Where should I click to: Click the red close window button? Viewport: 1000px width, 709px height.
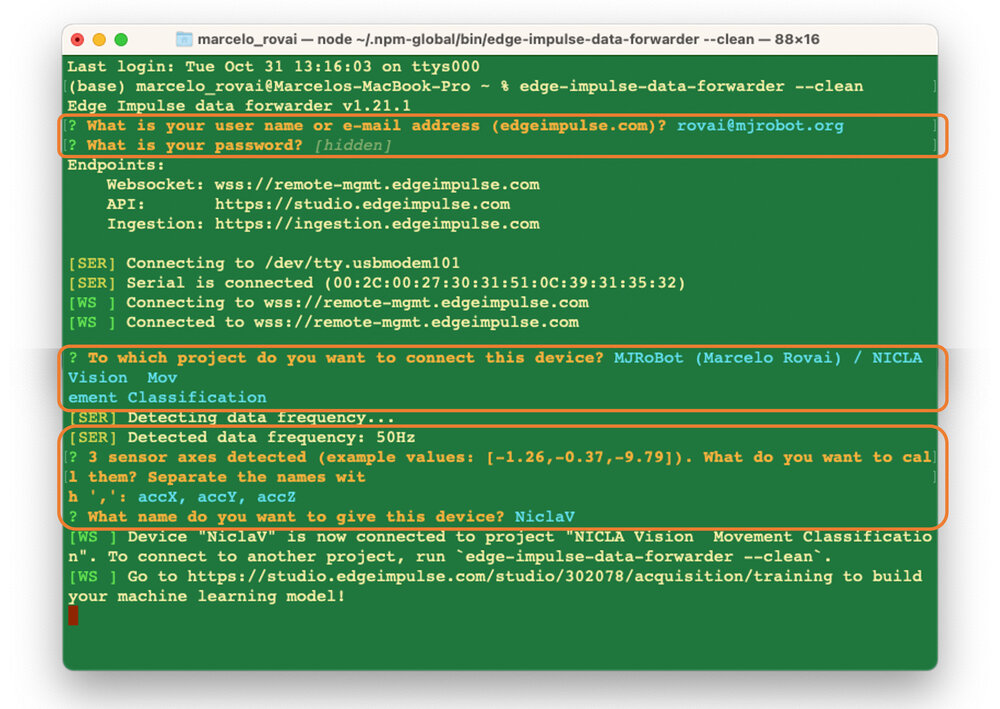(77, 40)
